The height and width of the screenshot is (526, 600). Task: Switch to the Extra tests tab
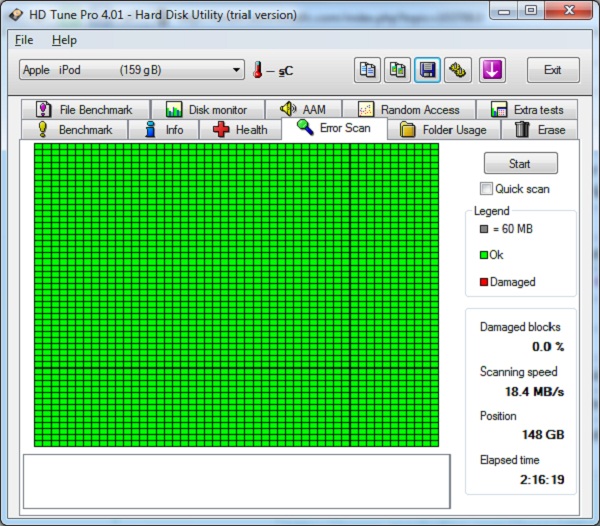(x=527, y=110)
